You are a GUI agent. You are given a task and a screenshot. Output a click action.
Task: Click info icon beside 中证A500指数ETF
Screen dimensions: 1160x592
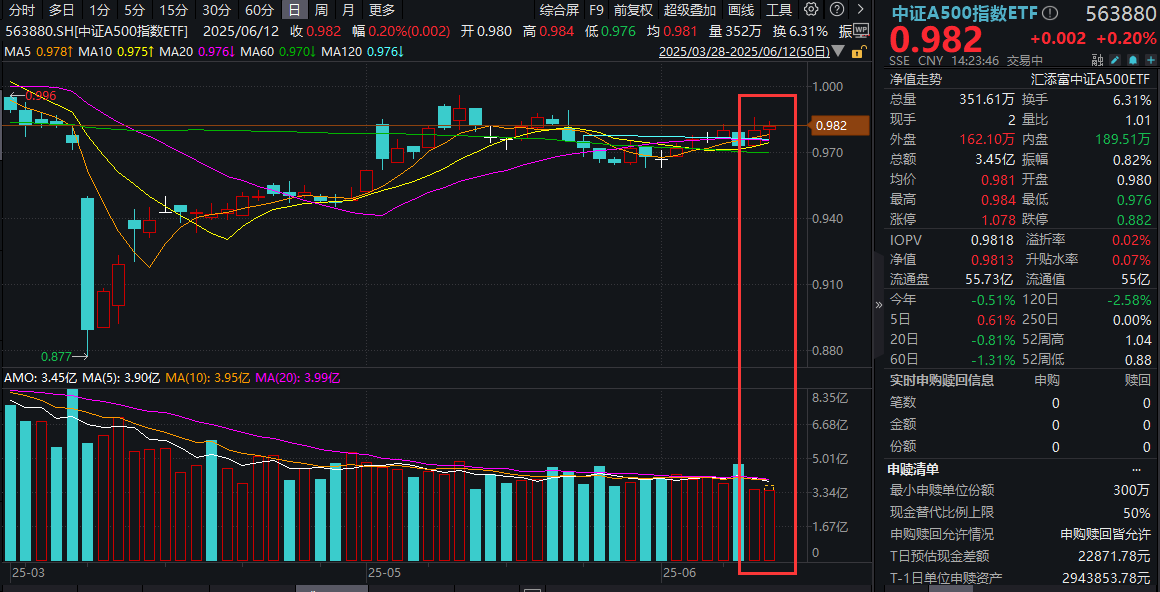tap(1048, 14)
